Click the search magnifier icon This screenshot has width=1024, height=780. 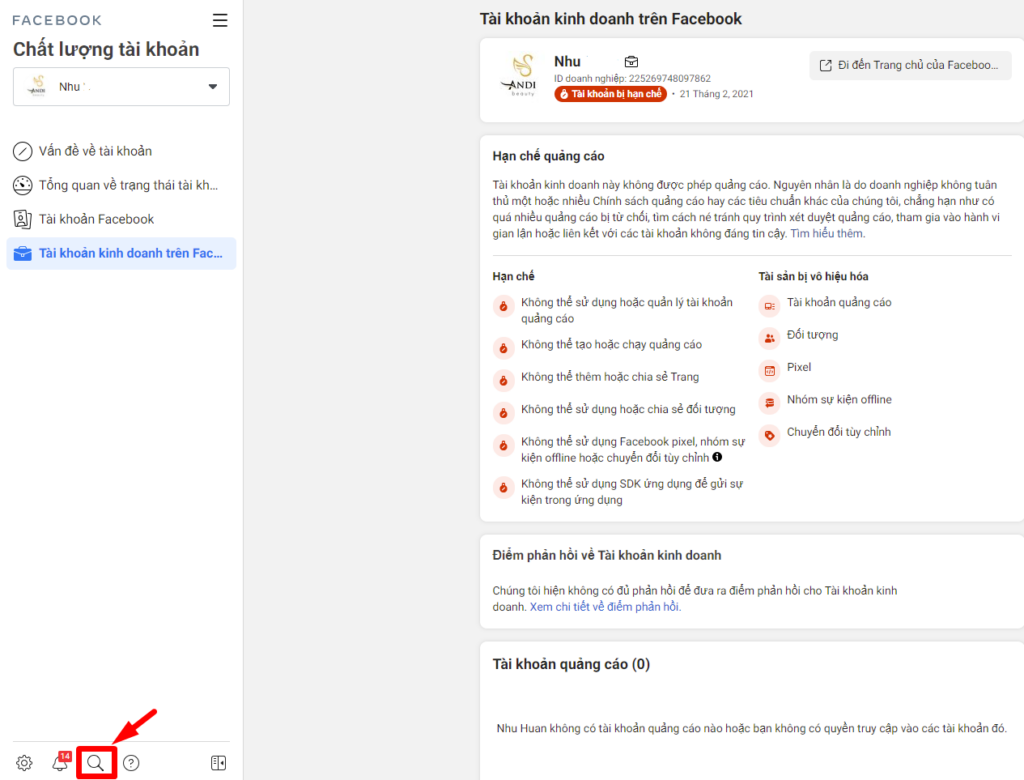click(96, 762)
